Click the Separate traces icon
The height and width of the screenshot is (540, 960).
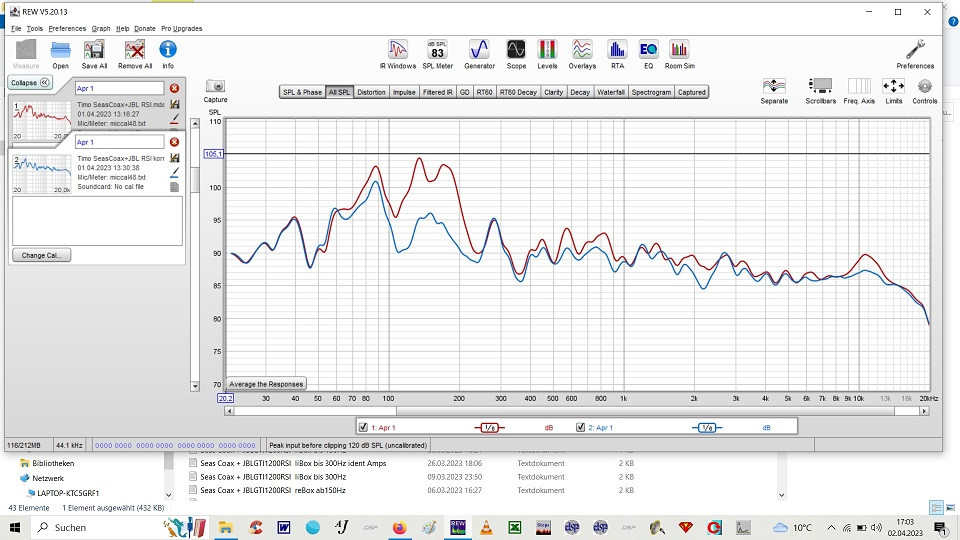774,91
